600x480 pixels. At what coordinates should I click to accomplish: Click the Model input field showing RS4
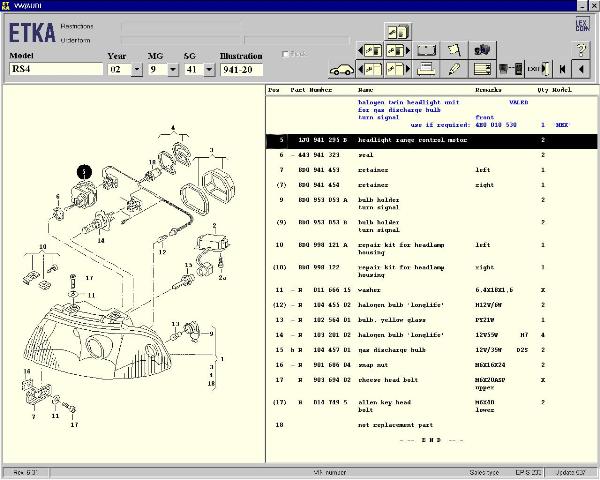tap(56, 70)
